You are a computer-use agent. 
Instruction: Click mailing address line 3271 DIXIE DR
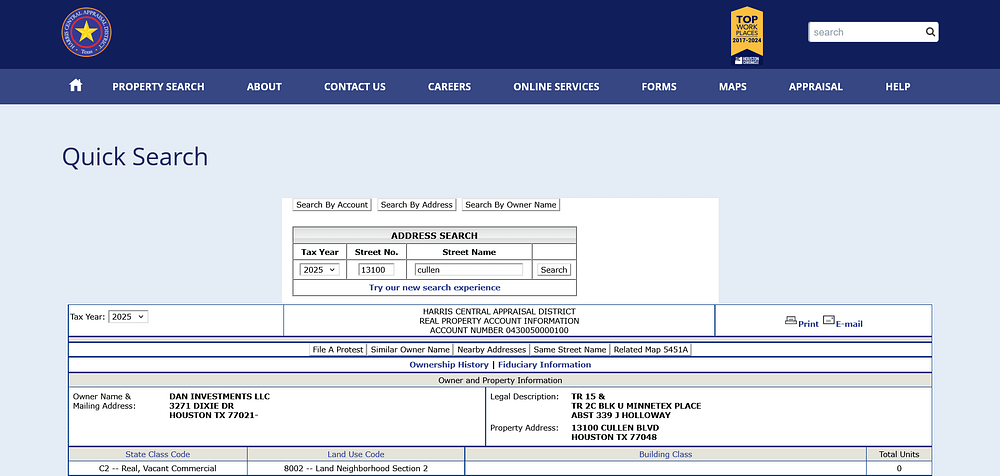coord(202,406)
